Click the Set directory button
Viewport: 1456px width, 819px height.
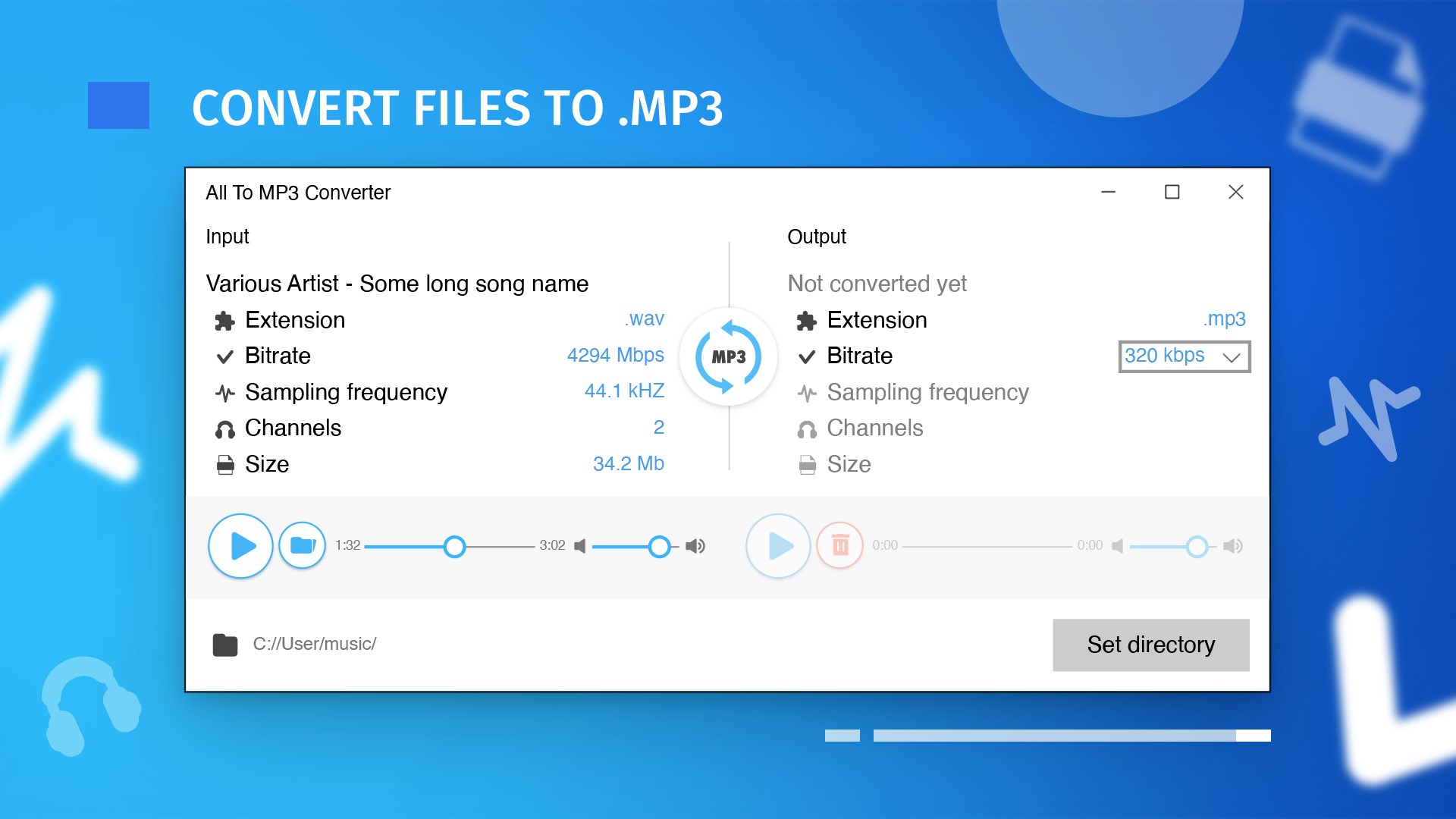click(x=1150, y=645)
